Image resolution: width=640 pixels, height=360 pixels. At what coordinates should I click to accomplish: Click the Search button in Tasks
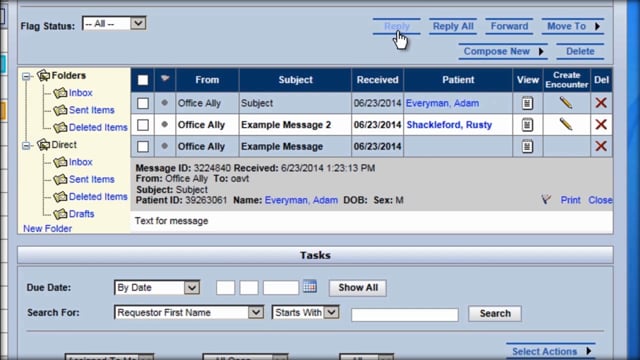click(495, 313)
